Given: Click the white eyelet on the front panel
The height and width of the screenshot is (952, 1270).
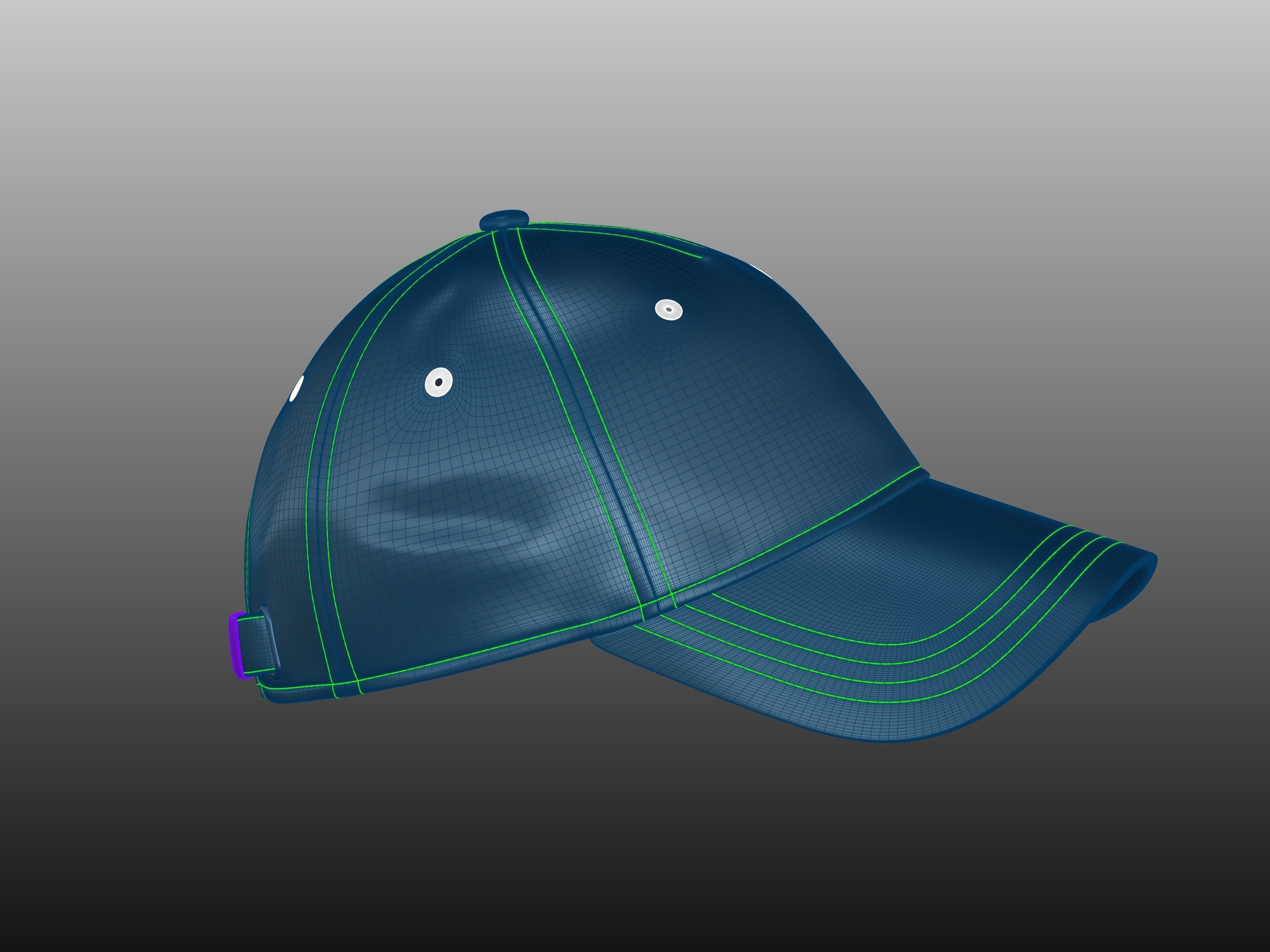Looking at the screenshot, I should point(669,310).
